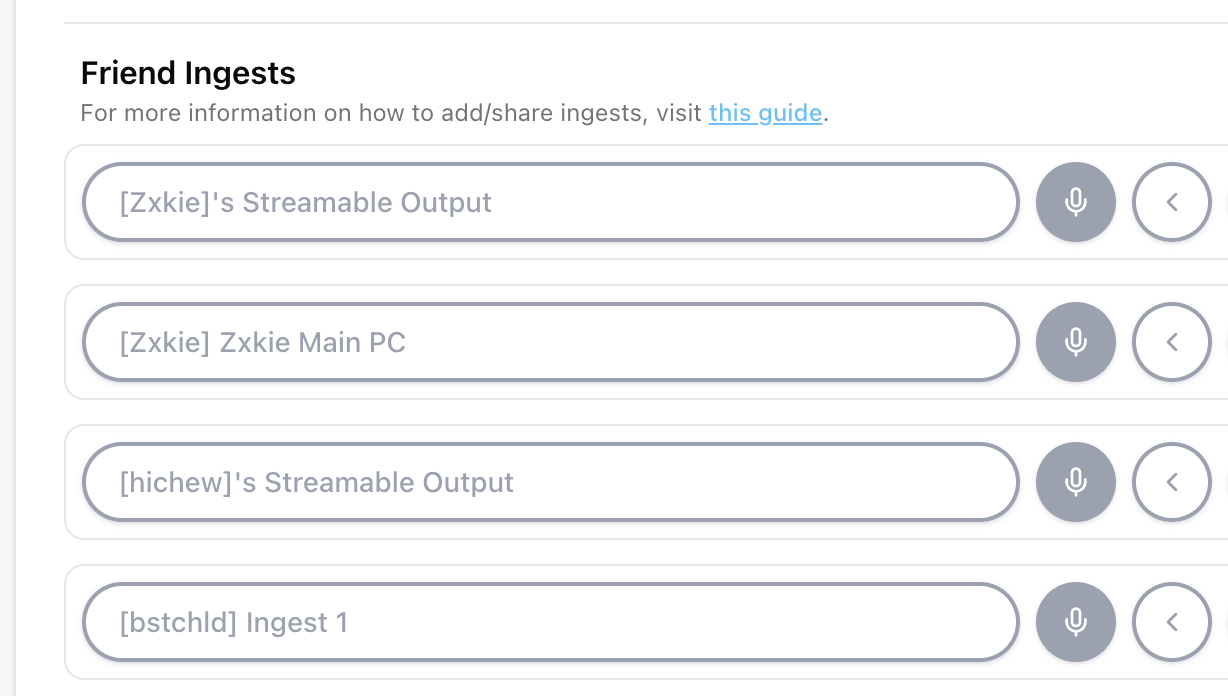Click the [Zxkie]'s Streamable Output name field
Viewport: 1228px width, 696px height.
pyautogui.click(x=550, y=202)
